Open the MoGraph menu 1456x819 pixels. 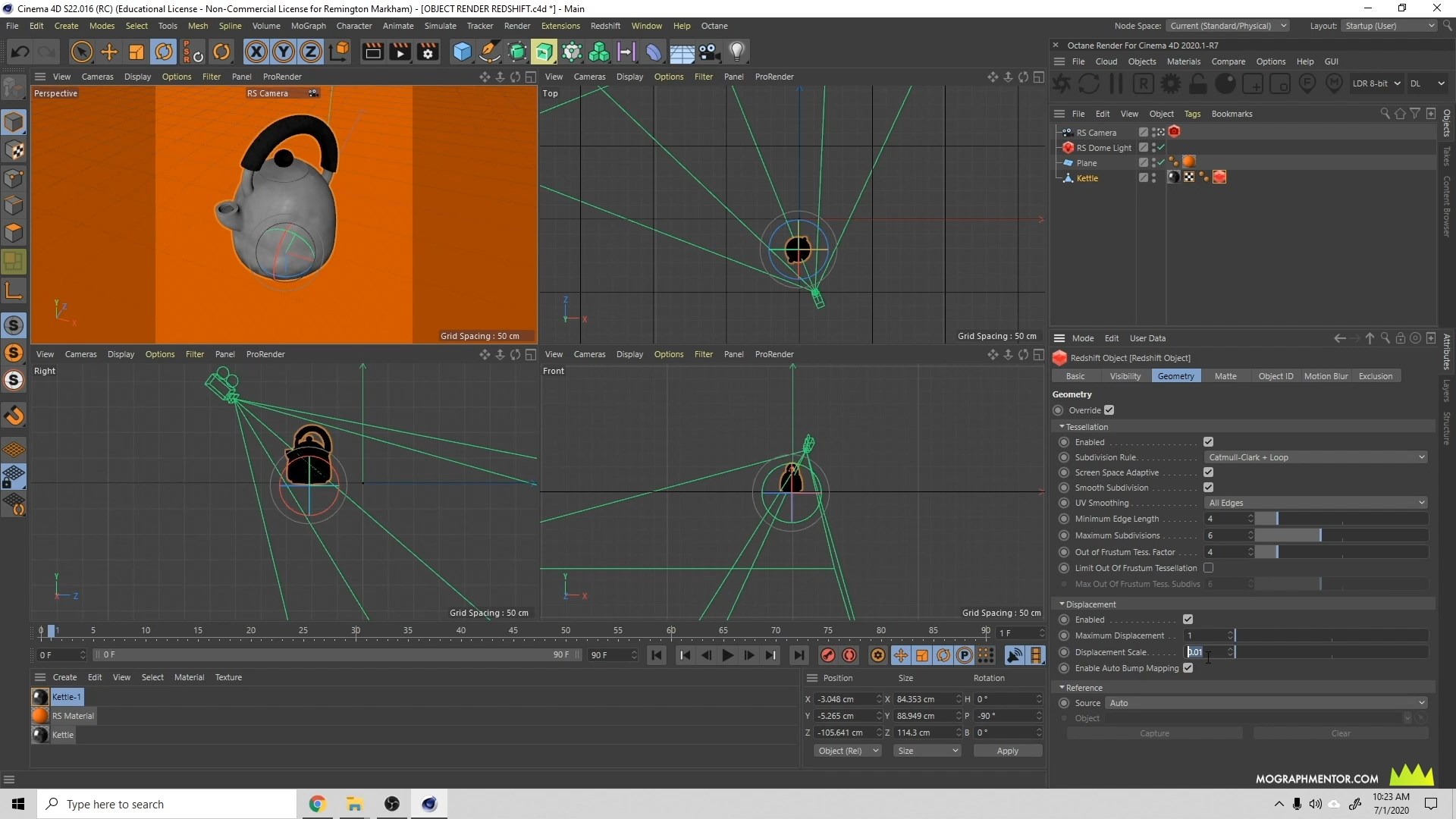pyautogui.click(x=308, y=26)
